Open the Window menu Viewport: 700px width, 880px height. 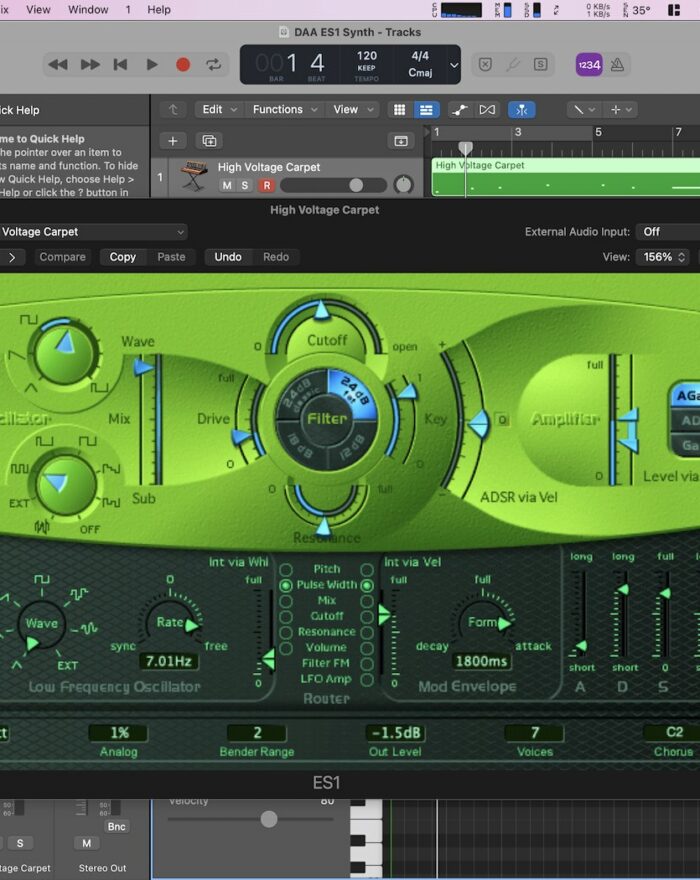pyautogui.click(x=88, y=10)
